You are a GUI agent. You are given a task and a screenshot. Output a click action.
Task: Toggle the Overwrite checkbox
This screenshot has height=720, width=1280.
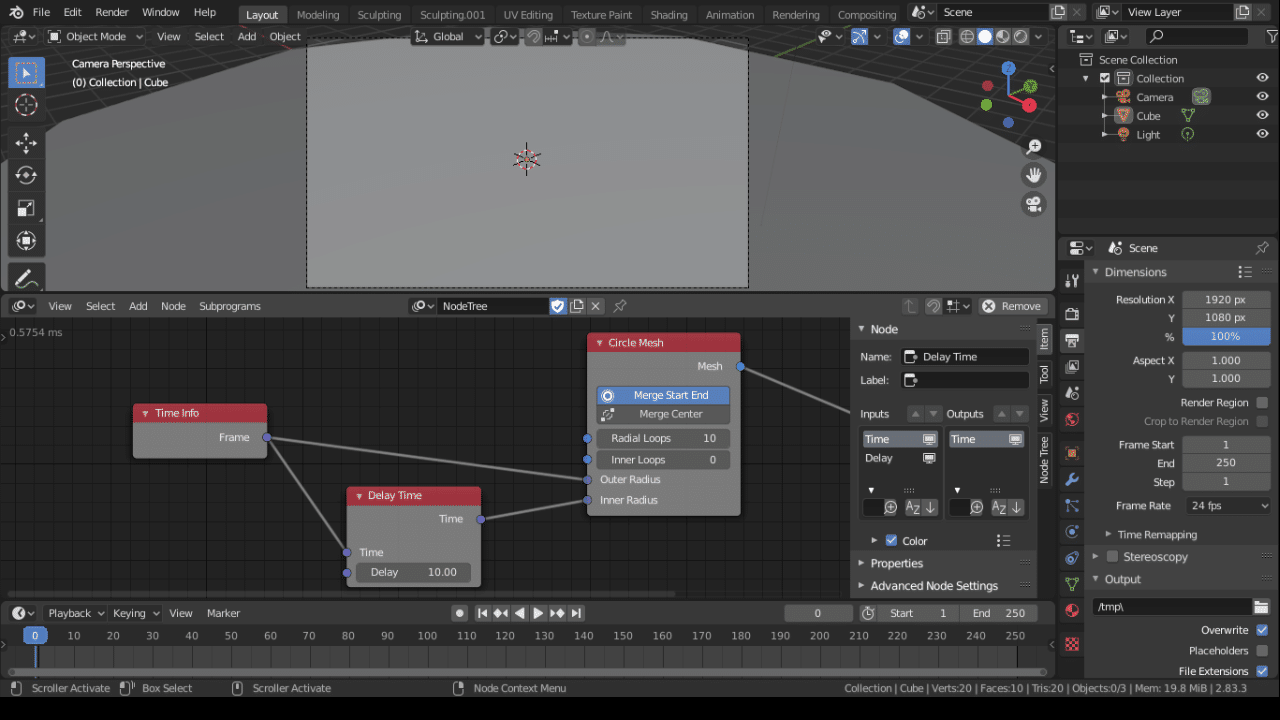coord(1262,630)
